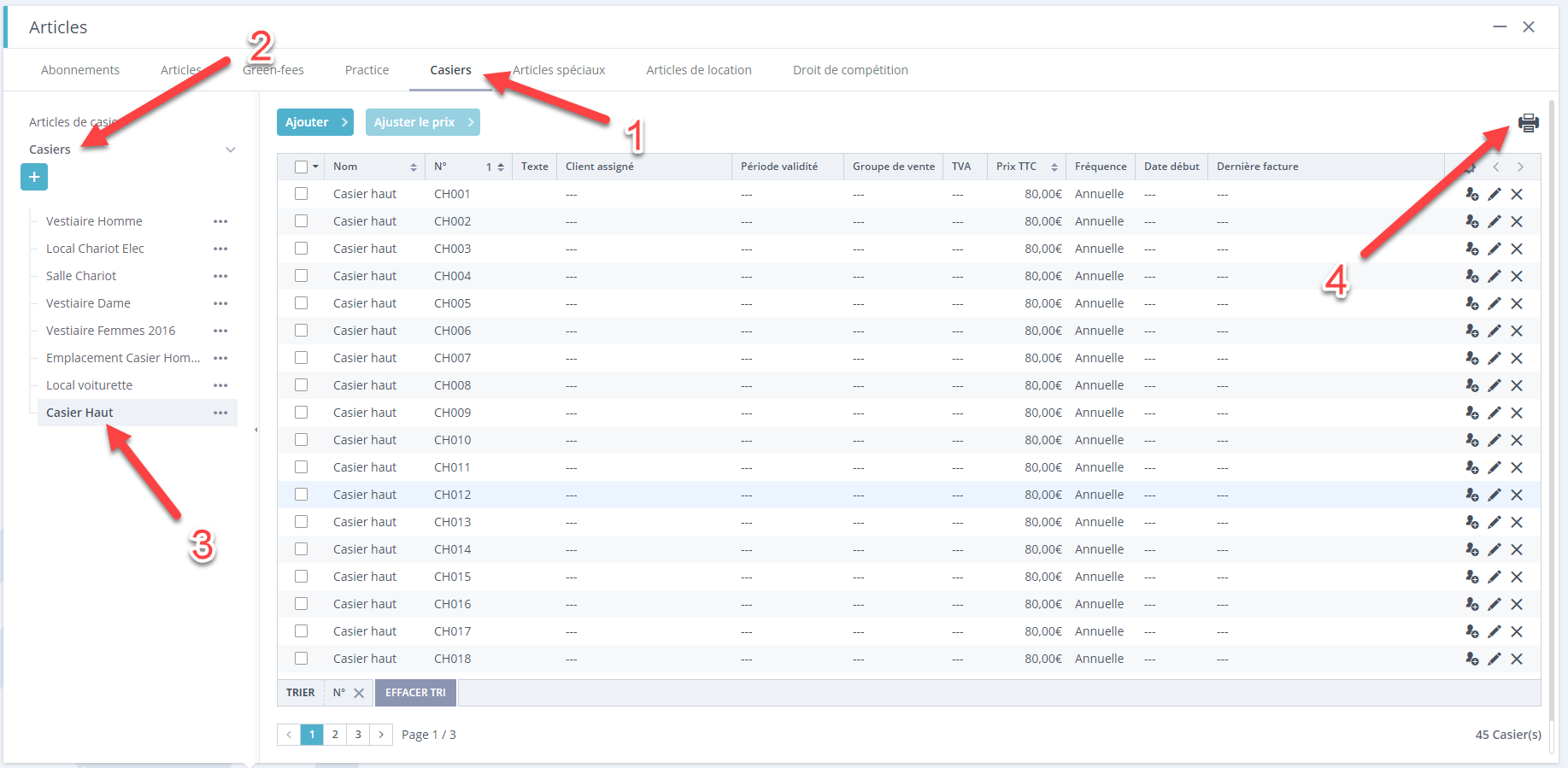Edit casier CH008 with pencil icon
The image size is (1568, 768).
click(1494, 385)
